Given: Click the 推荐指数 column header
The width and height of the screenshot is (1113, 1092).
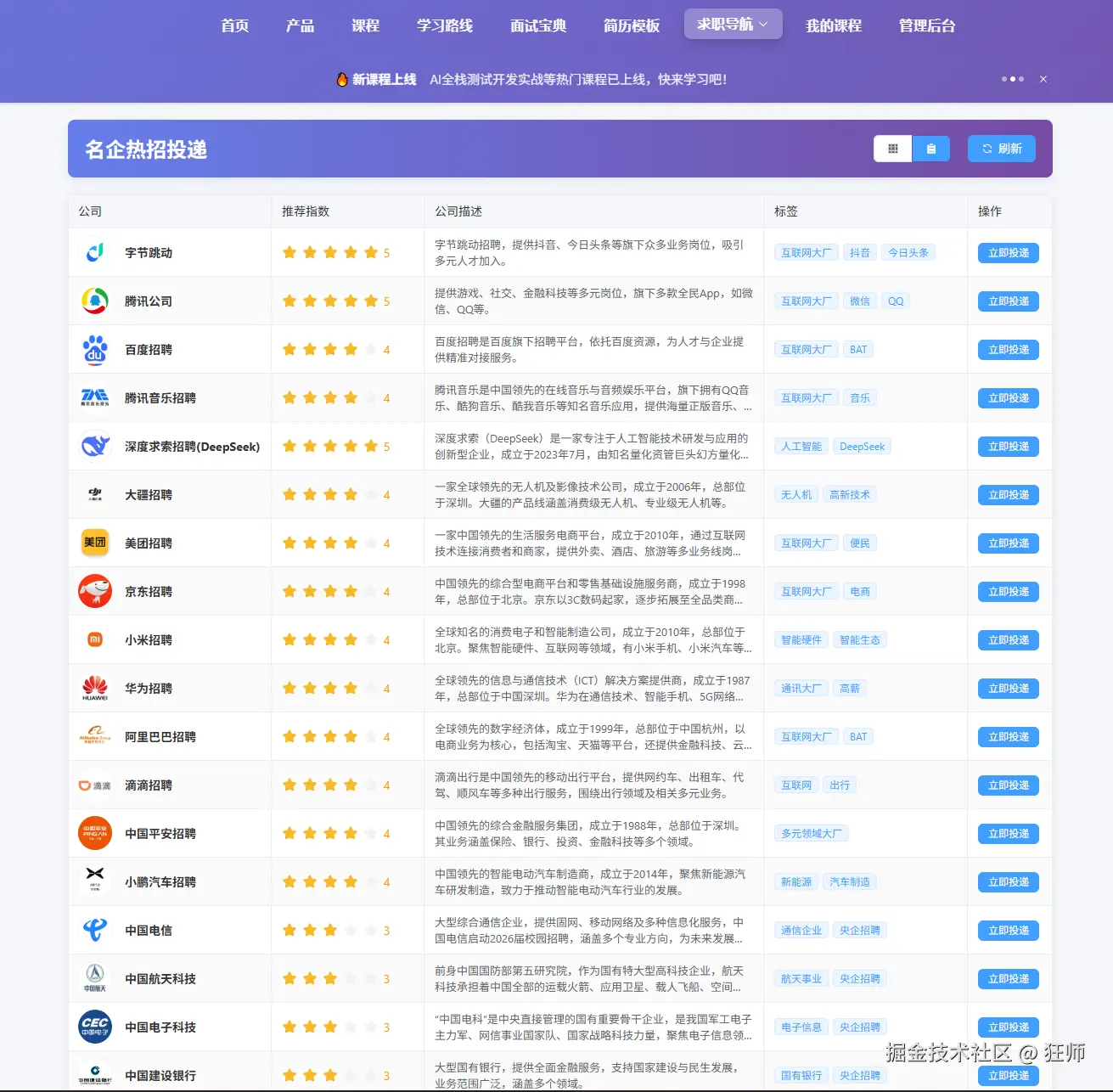Looking at the screenshot, I should [x=306, y=211].
